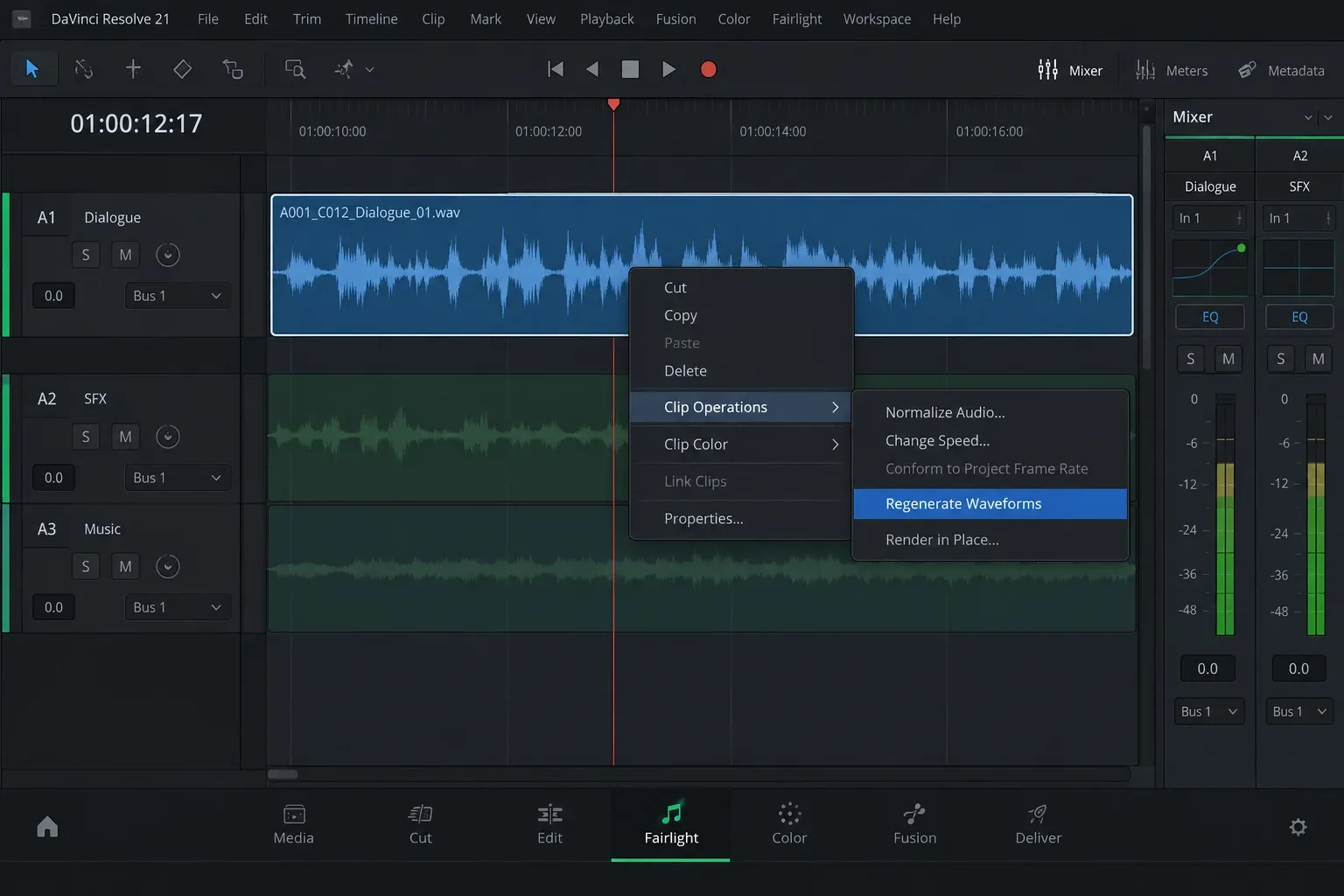The width and height of the screenshot is (1344, 896).
Task: Open the Fairlight menu in menu bar
Action: [x=796, y=18]
